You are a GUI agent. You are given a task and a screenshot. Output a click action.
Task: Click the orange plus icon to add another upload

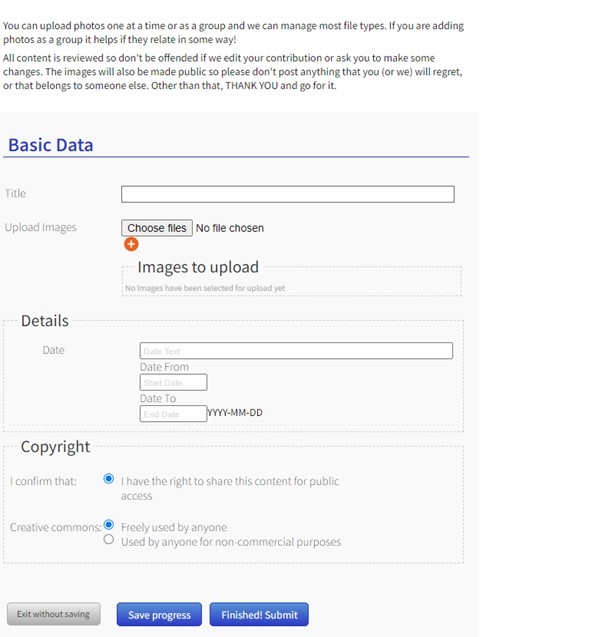point(131,244)
